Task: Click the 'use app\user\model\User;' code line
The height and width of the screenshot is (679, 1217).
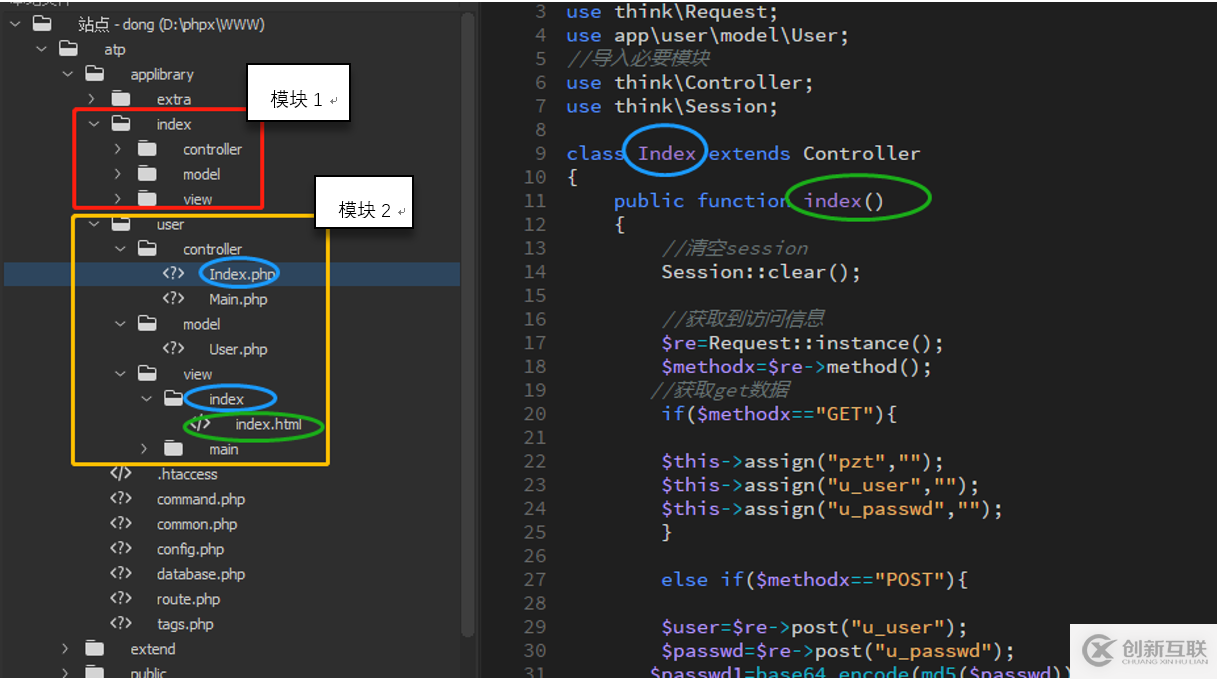Action: tap(707, 35)
